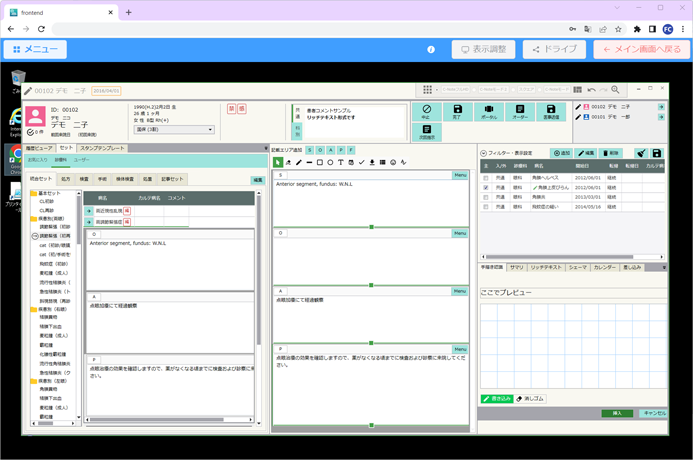Expand フィルター・表示設定 section
Screen dimensions: 693x460
tap(484, 153)
